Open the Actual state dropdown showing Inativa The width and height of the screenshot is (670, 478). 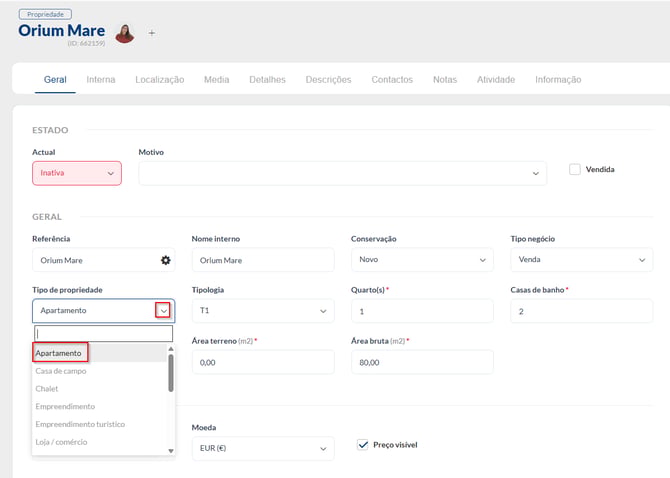77,173
